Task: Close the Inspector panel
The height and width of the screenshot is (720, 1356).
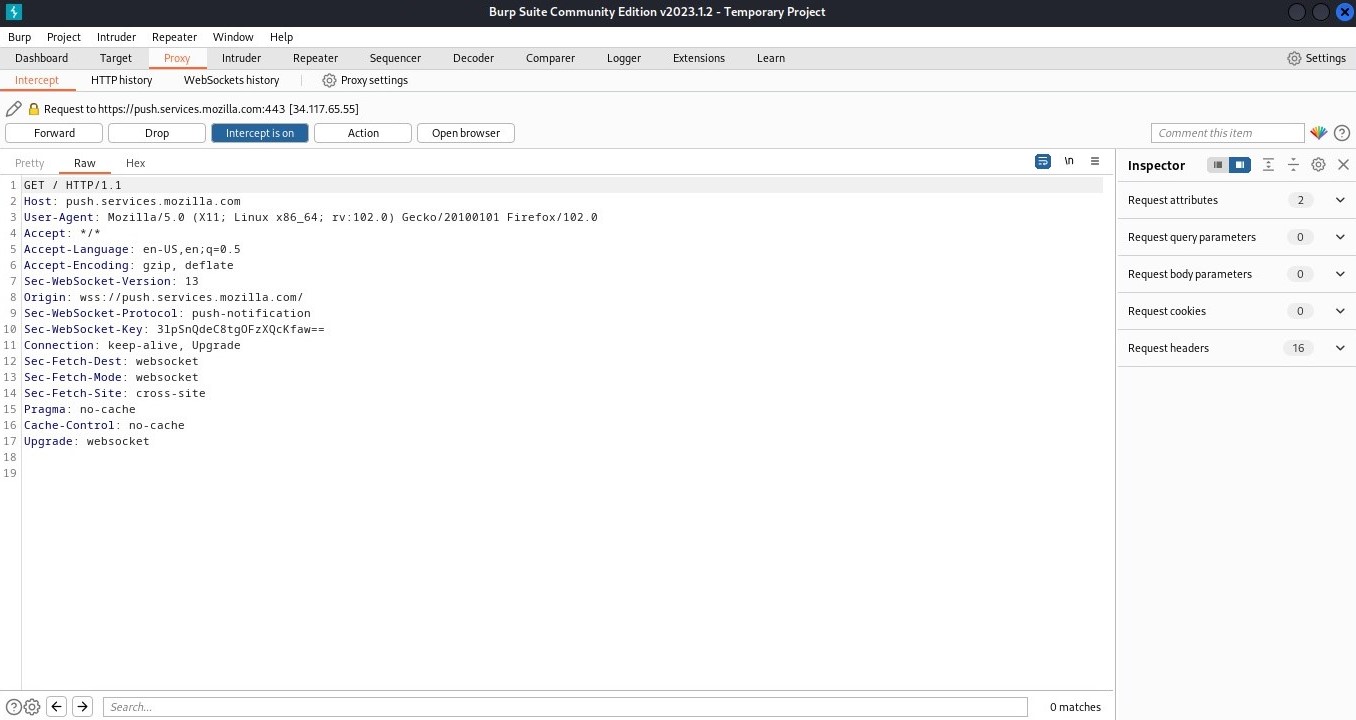Action: (x=1343, y=165)
